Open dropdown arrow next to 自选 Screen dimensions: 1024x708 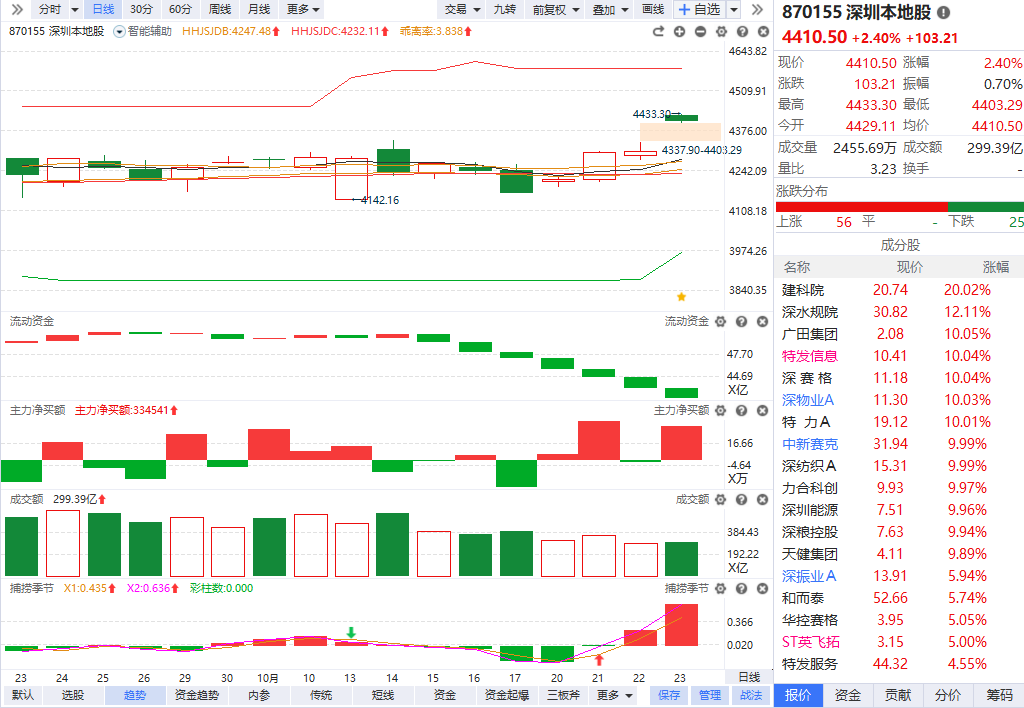(x=734, y=10)
